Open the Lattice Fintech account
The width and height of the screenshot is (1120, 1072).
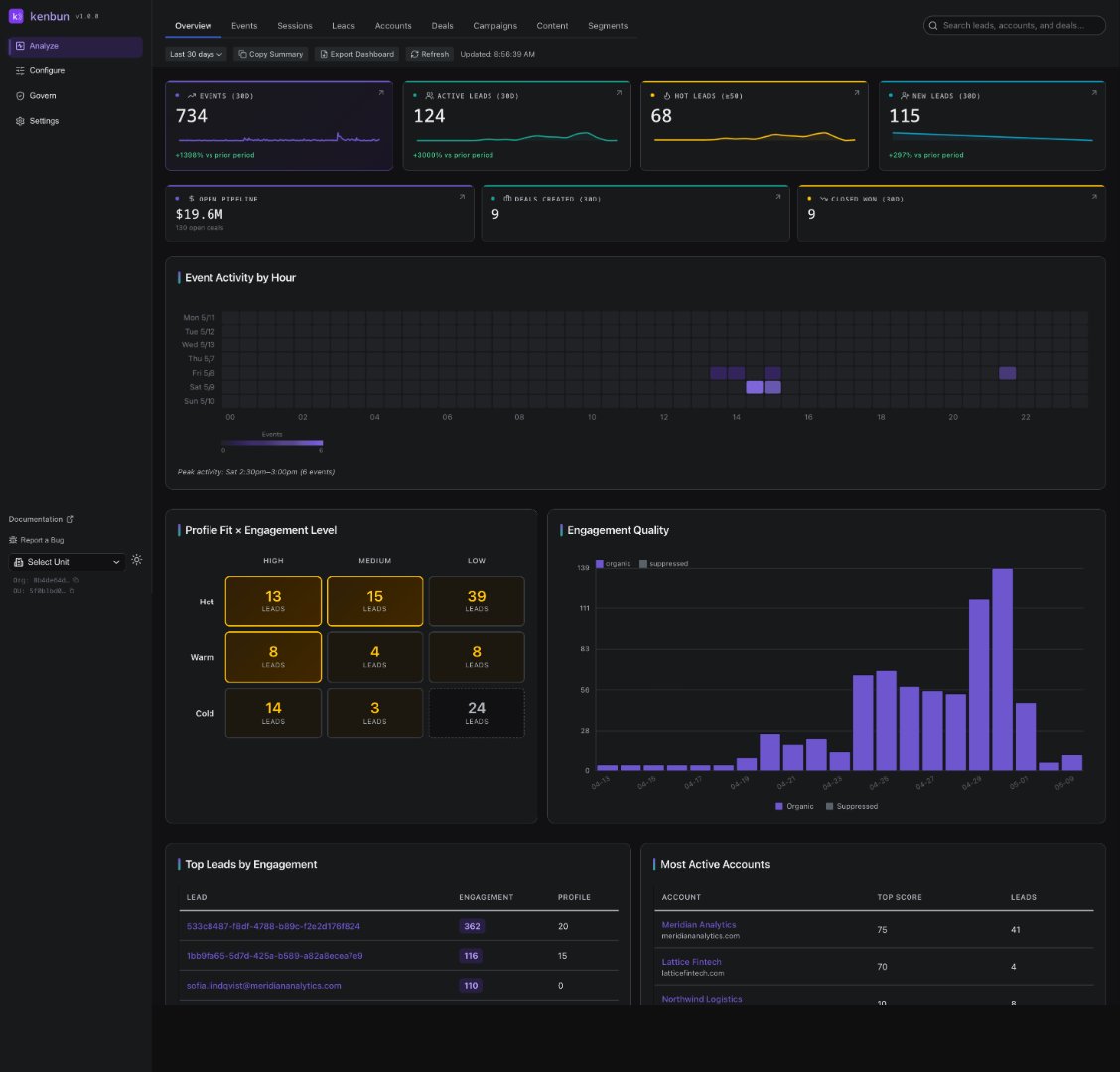point(691,962)
